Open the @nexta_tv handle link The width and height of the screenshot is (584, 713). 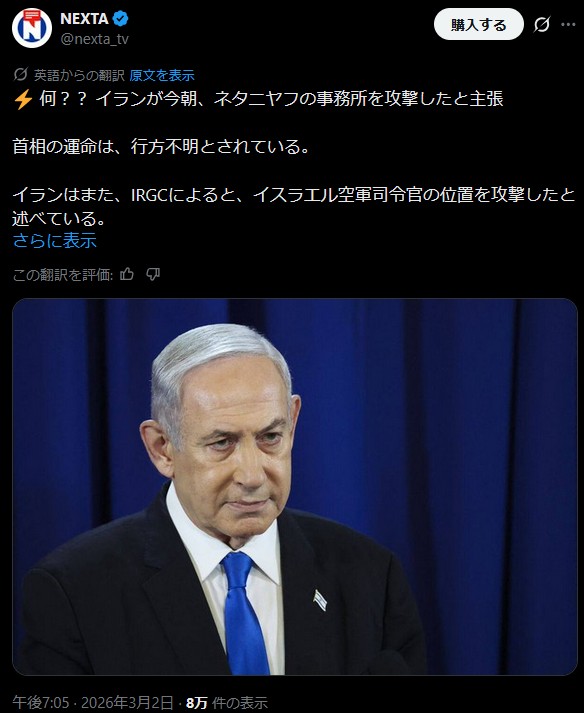click(x=95, y=39)
